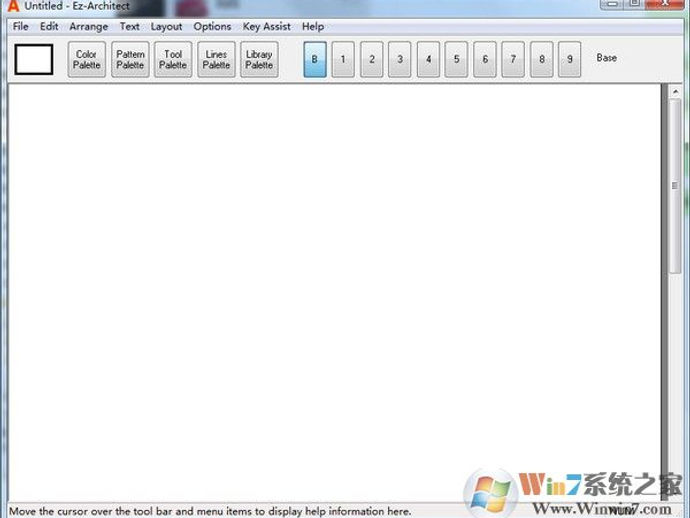690x518 pixels.
Task: Open the Library Palette
Action: [259, 59]
